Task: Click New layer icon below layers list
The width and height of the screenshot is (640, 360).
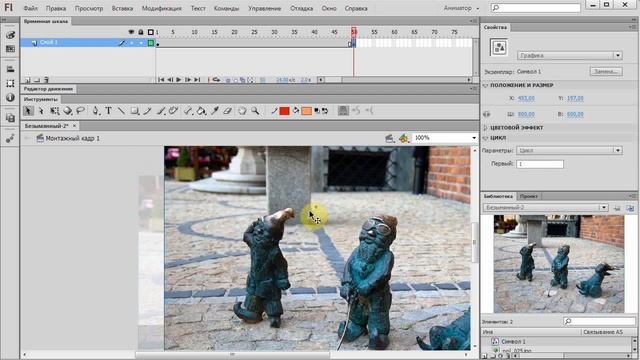Action: [x=27, y=80]
